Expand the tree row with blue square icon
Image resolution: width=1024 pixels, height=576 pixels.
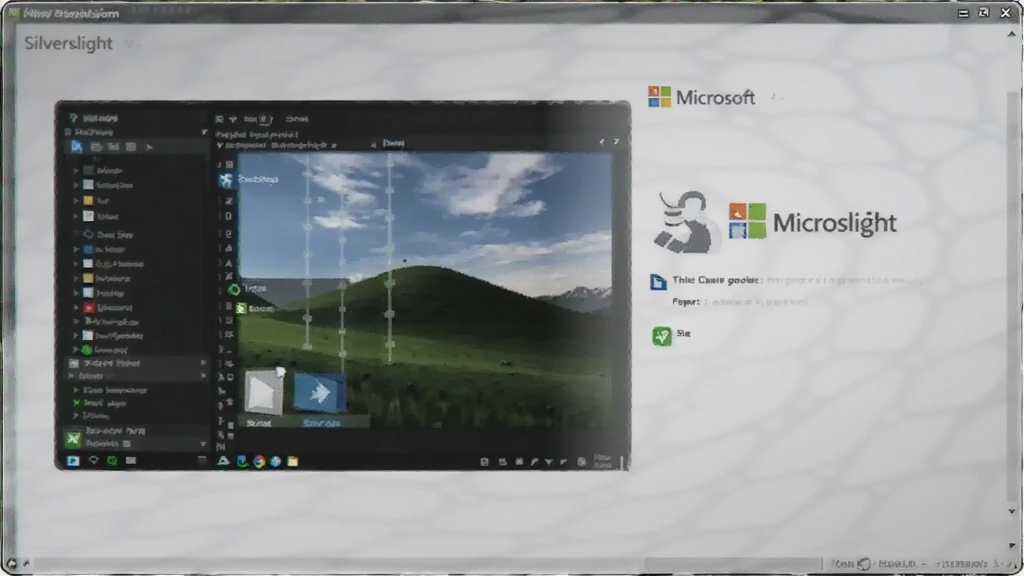click(76, 249)
